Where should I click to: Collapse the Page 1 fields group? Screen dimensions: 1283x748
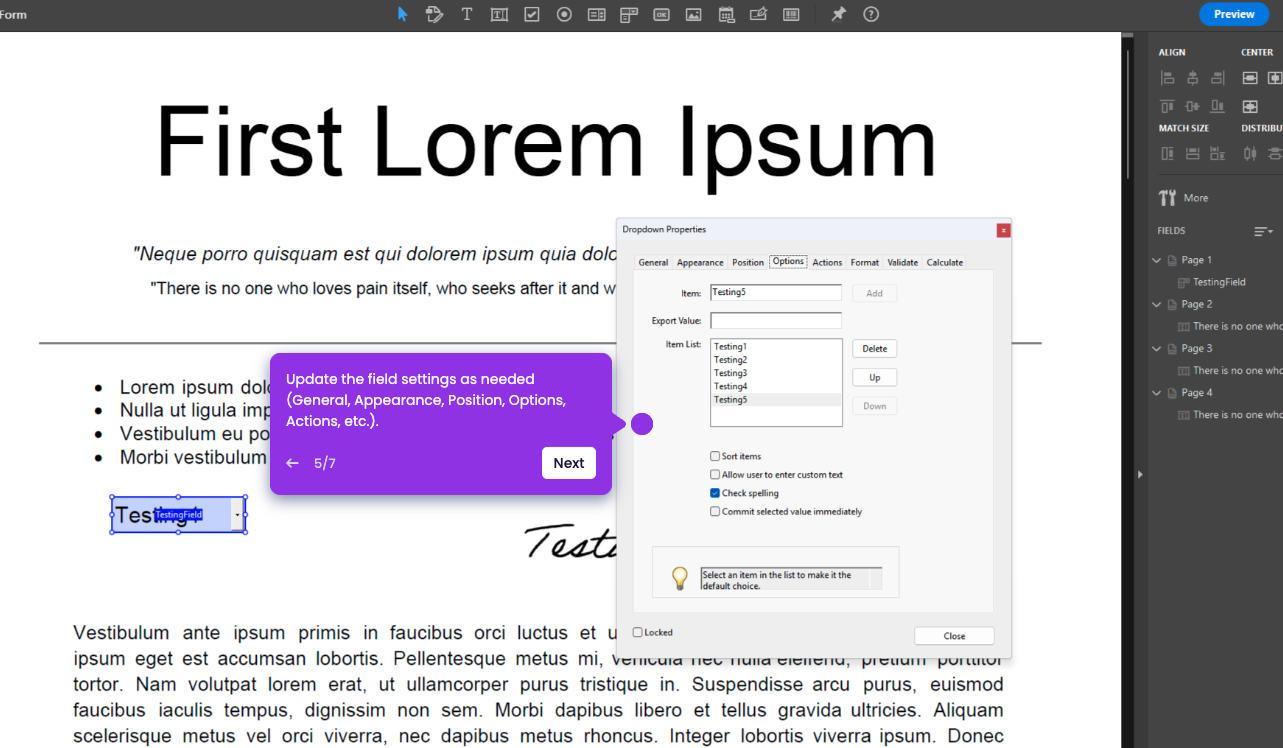coord(1157,260)
